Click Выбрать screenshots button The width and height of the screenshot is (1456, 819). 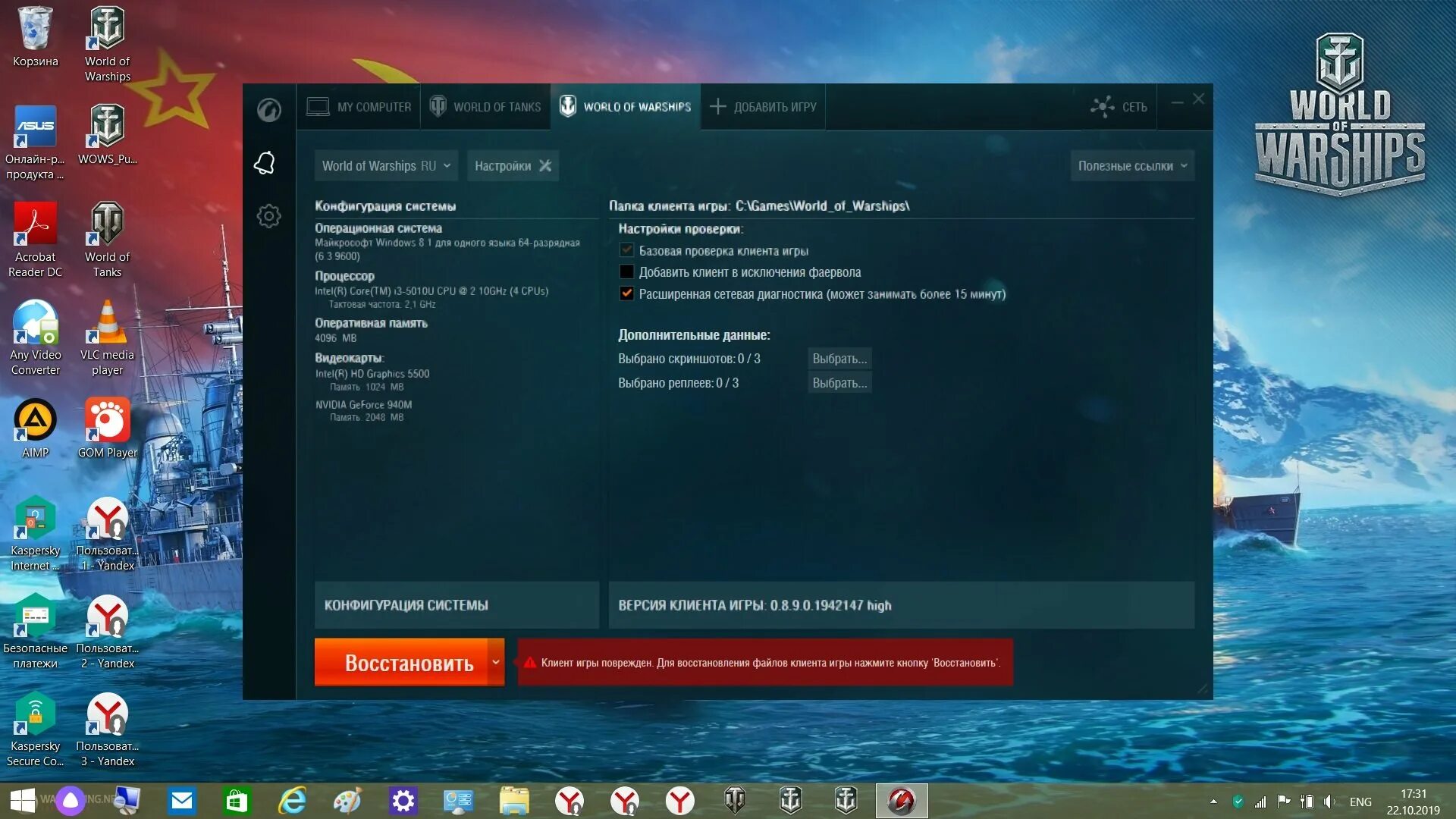click(838, 358)
